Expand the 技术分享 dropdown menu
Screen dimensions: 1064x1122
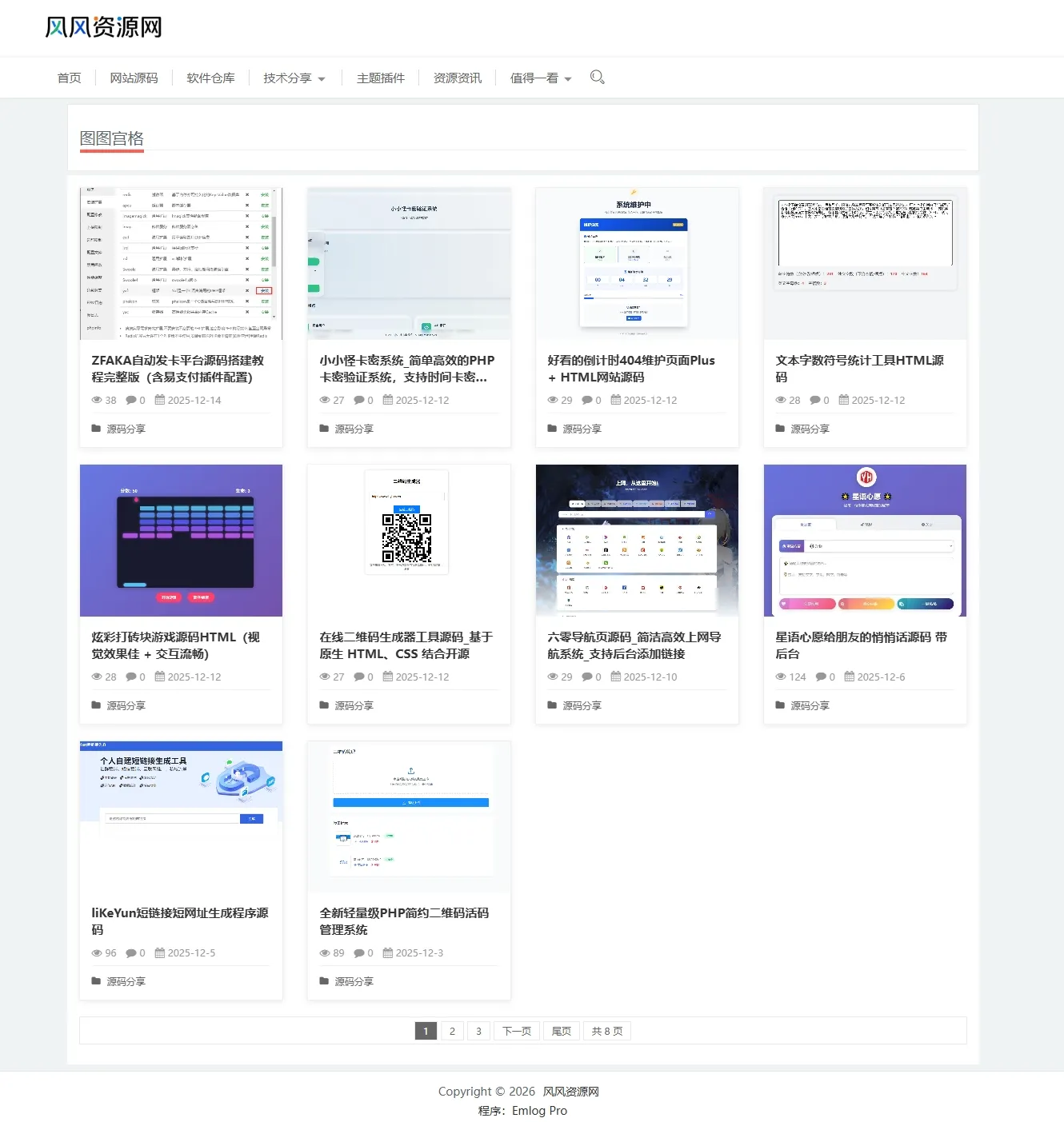294,78
